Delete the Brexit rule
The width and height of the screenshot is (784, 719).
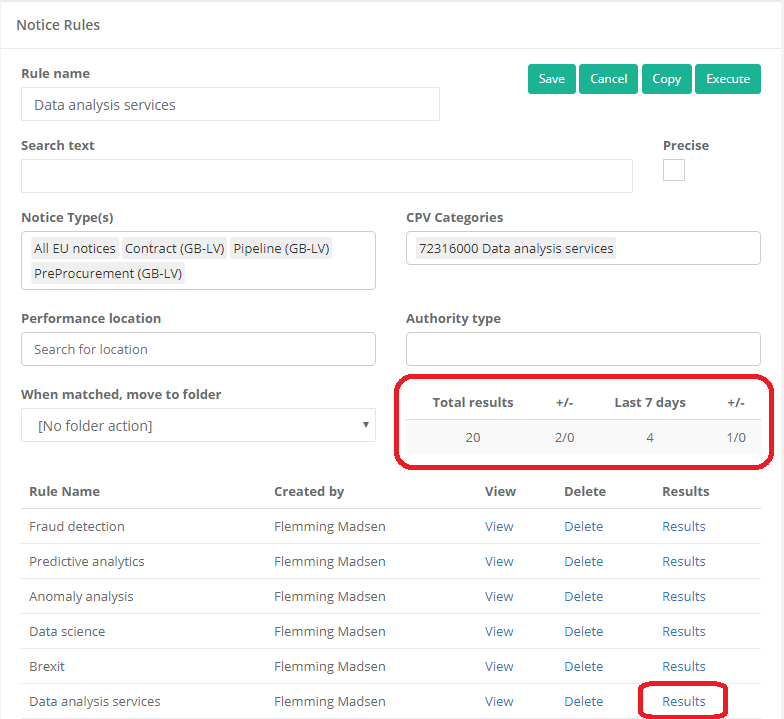click(x=583, y=666)
